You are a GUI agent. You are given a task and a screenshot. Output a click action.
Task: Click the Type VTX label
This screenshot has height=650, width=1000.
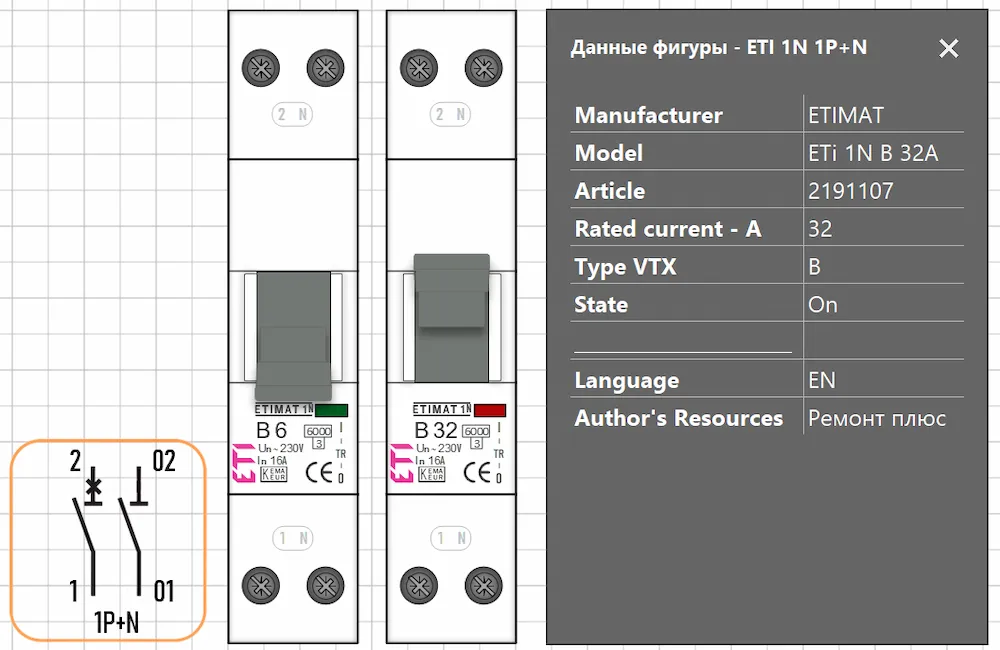point(625,267)
